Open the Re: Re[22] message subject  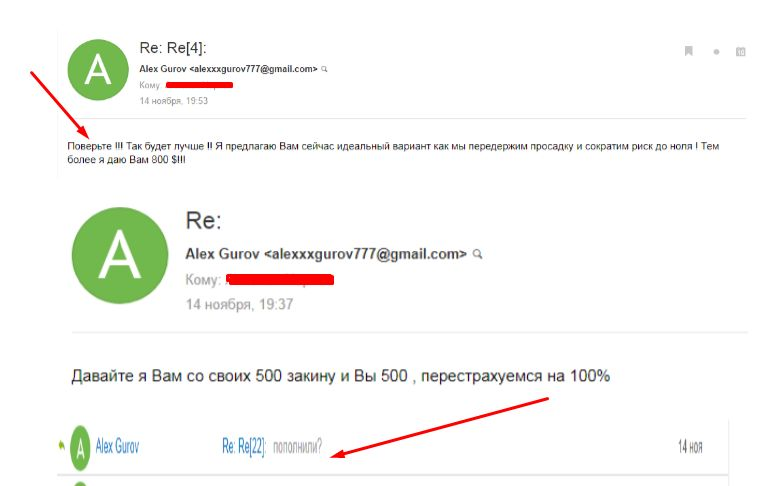[244, 446]
